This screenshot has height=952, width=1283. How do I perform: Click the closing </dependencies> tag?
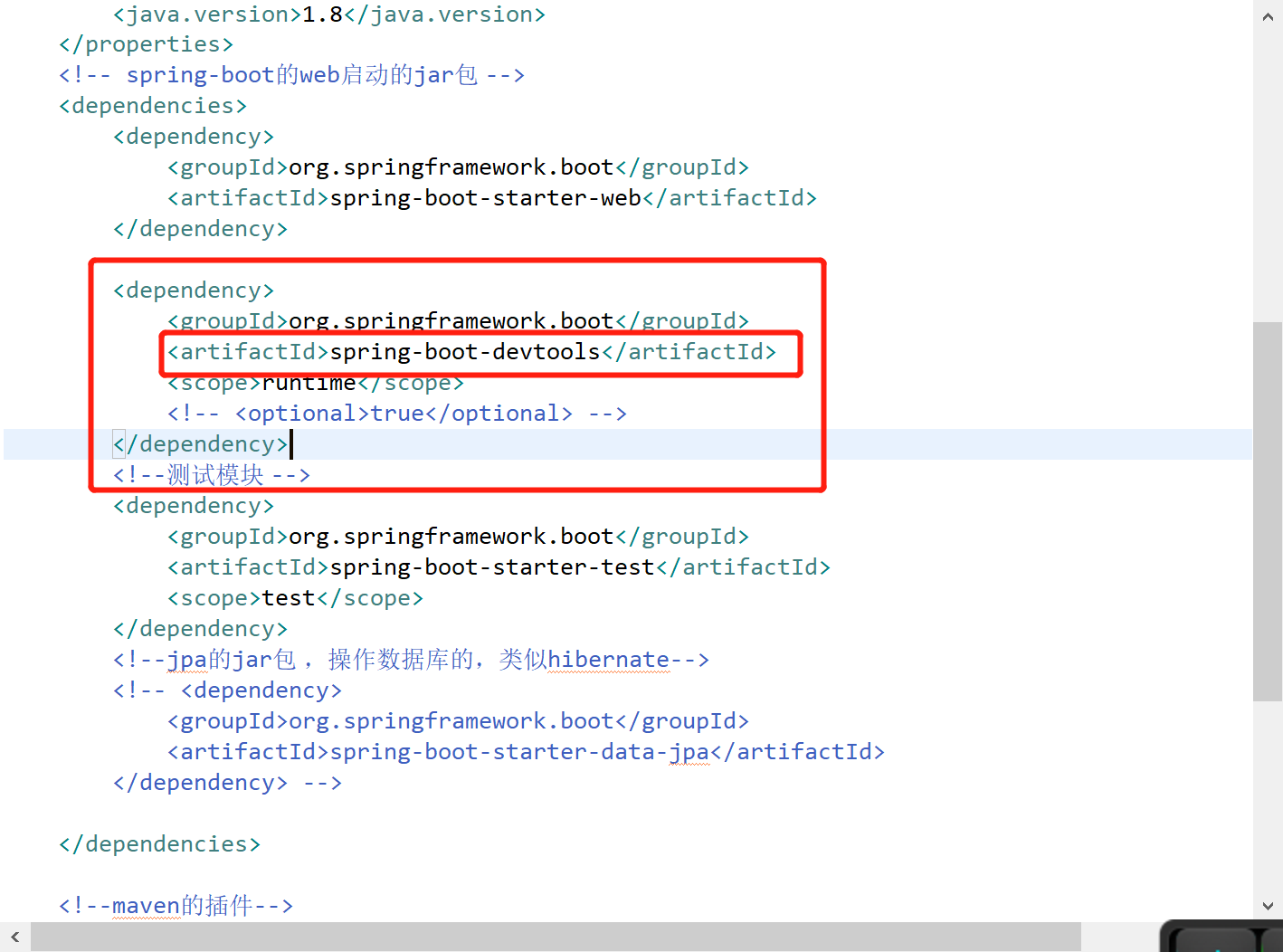click(x=160, y=844)
